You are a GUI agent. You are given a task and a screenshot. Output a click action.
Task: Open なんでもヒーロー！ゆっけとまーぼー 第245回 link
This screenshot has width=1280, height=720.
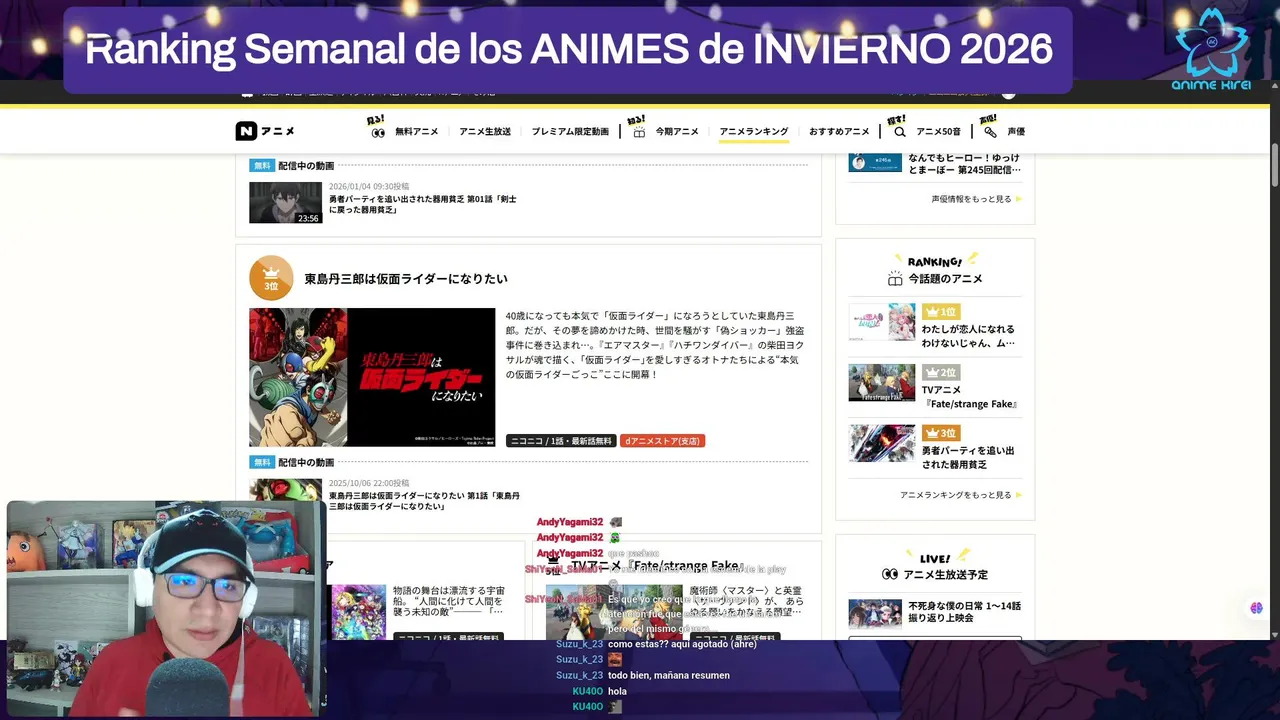click(964, 164)
